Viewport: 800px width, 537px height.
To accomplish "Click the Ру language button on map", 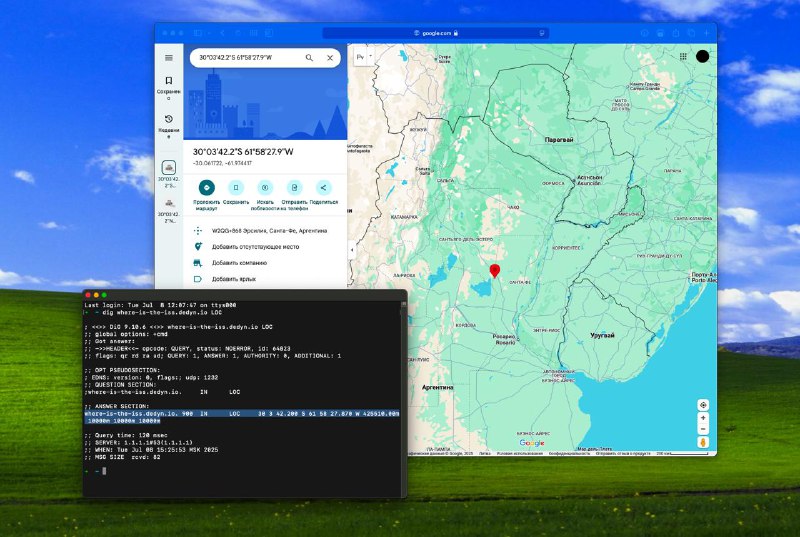I will click(360, 57).
